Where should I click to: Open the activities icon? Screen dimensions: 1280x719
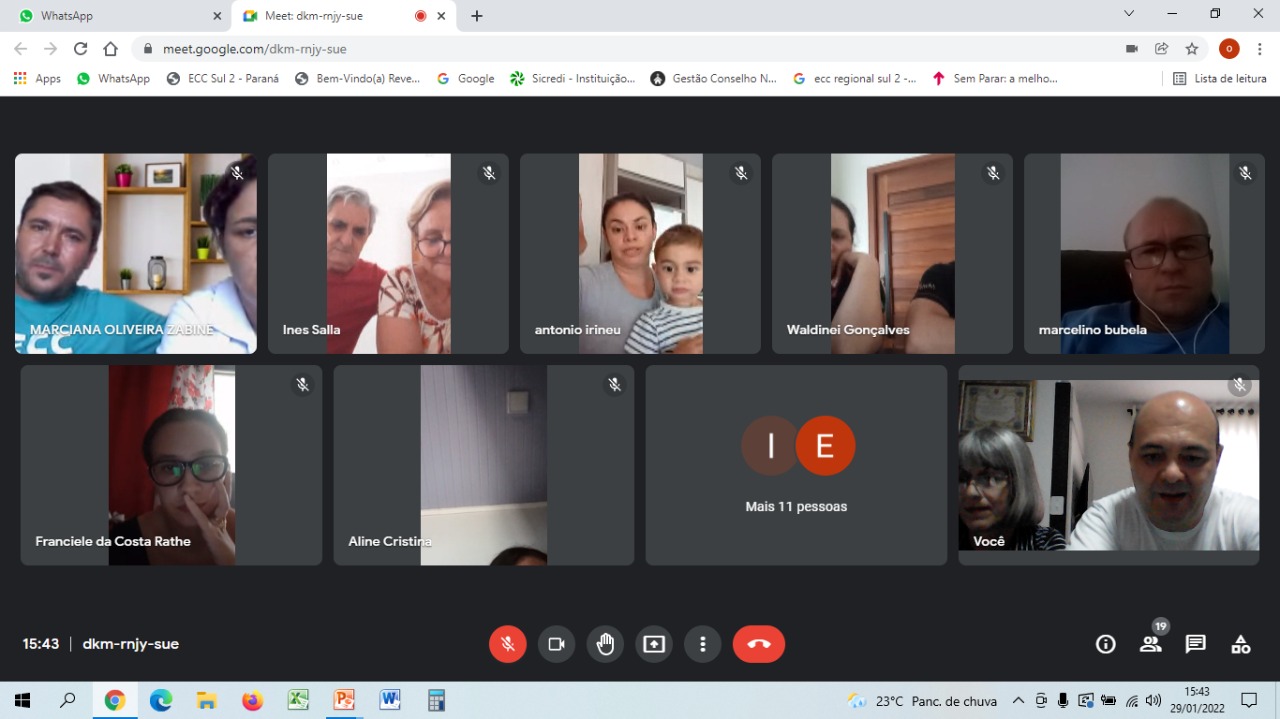coord(1241,644)
